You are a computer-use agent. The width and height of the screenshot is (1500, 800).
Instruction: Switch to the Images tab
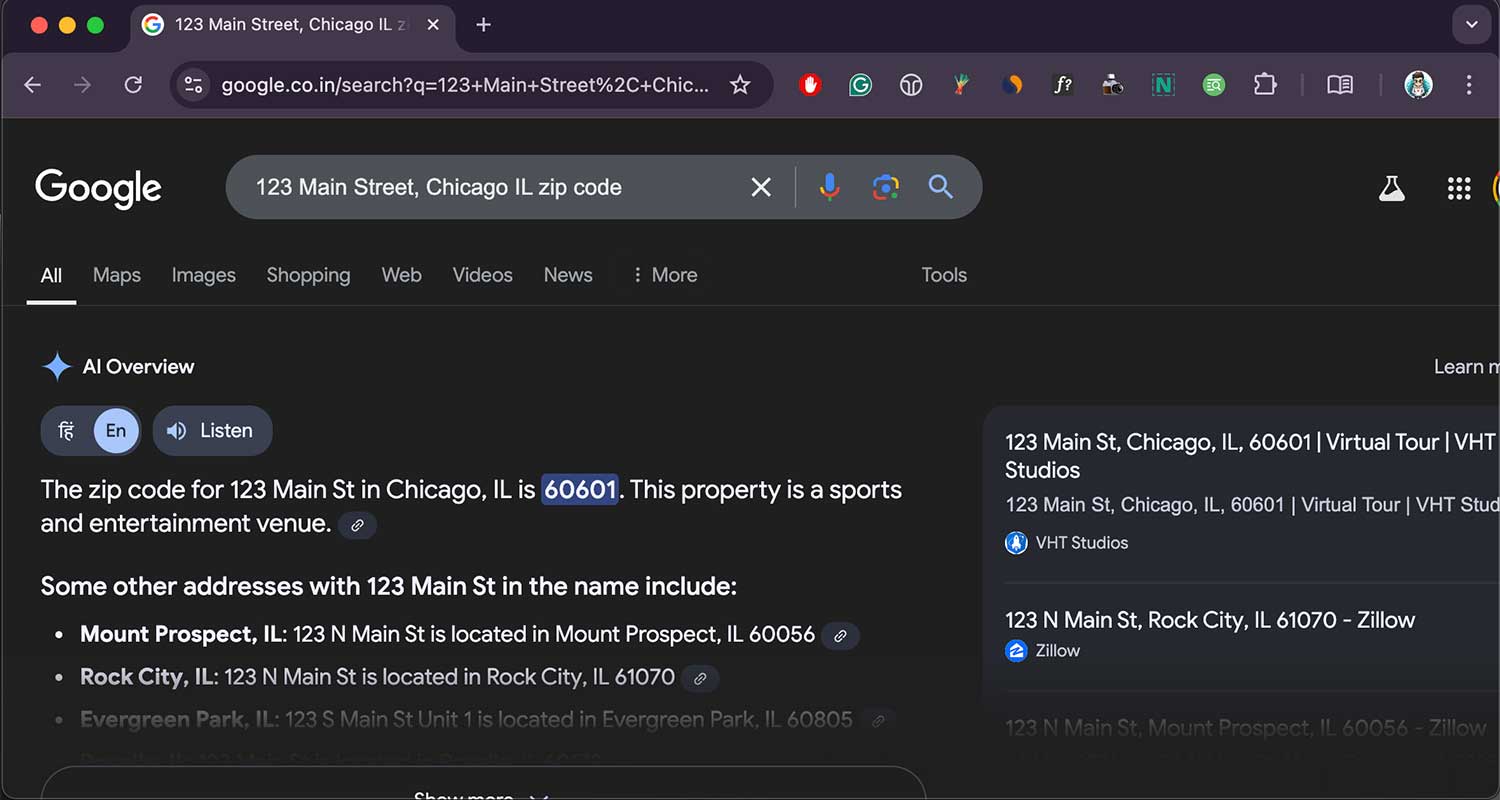pos(203,275)
